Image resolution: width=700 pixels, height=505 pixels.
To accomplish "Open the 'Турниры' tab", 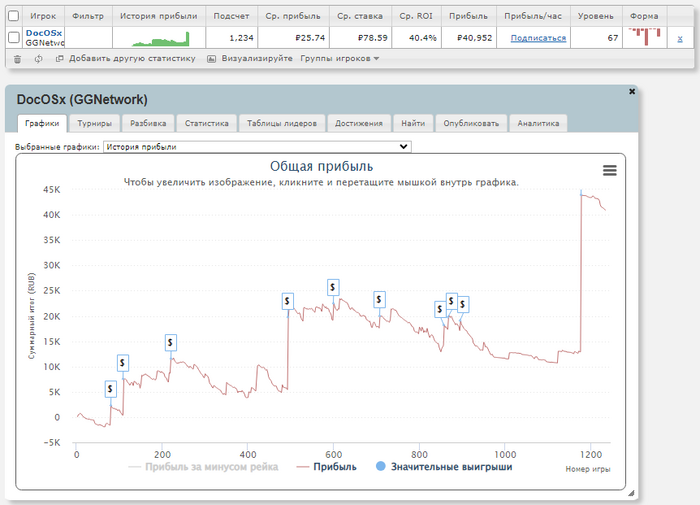I will [94, 124].
